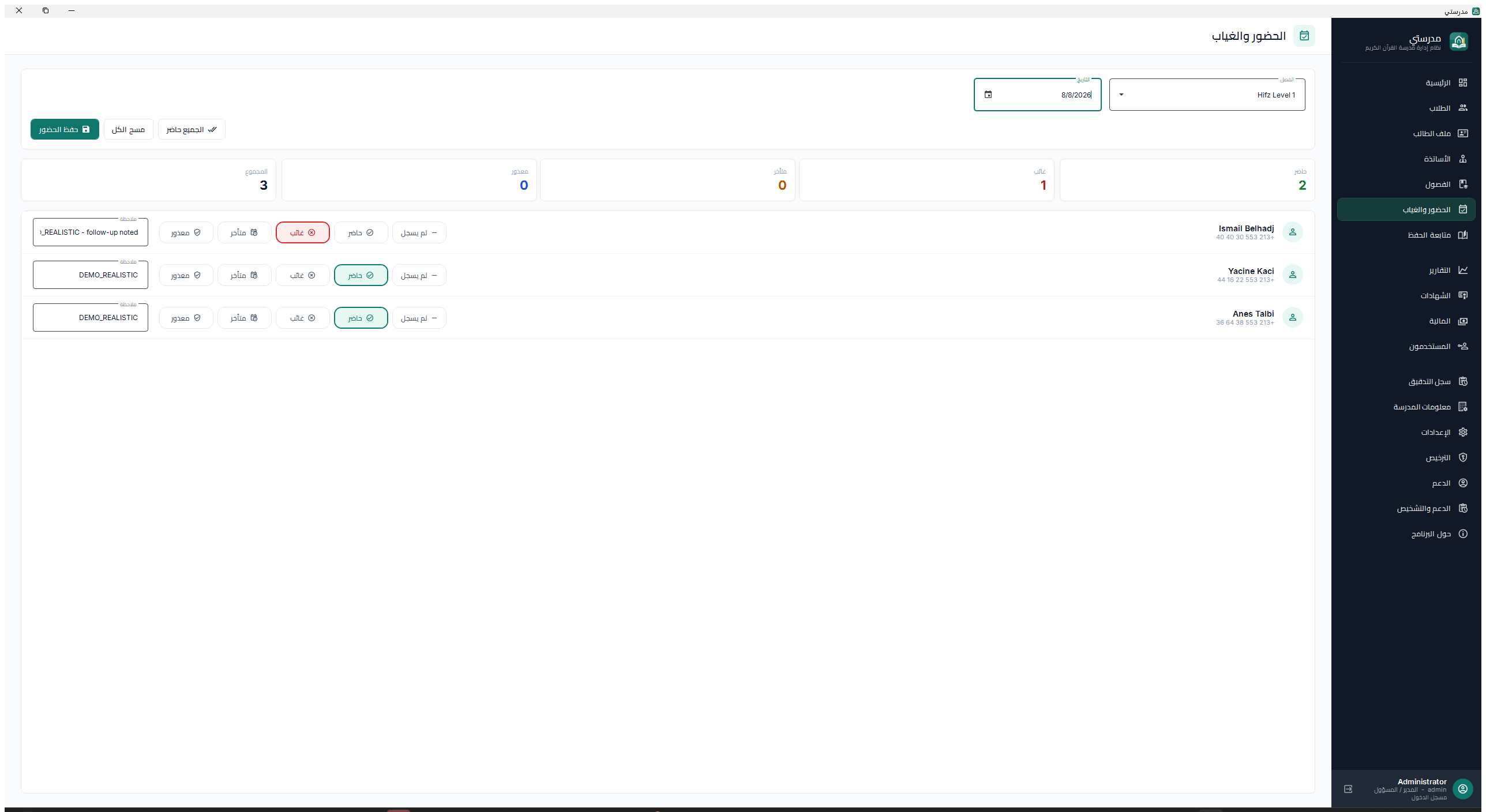Image resolution: width=1486 pixels, height=812 pixels.
Task: Select the المالية finance icon in sidebar
Action: pos(1463,321)
